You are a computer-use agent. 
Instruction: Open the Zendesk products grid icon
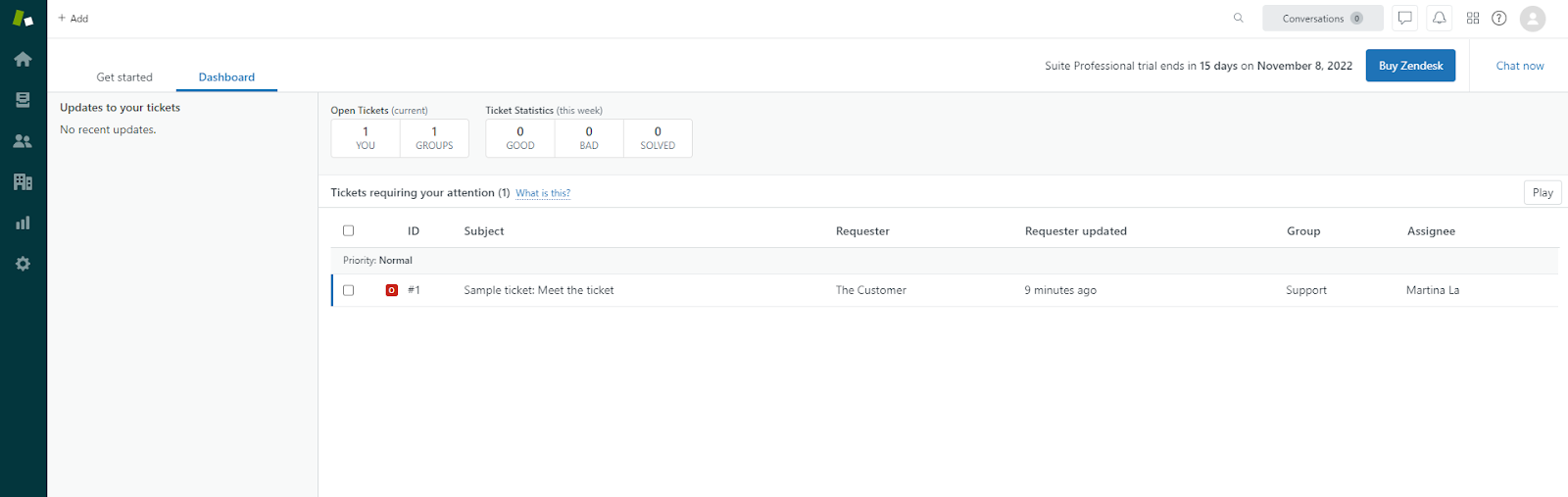pos(1472,18)
